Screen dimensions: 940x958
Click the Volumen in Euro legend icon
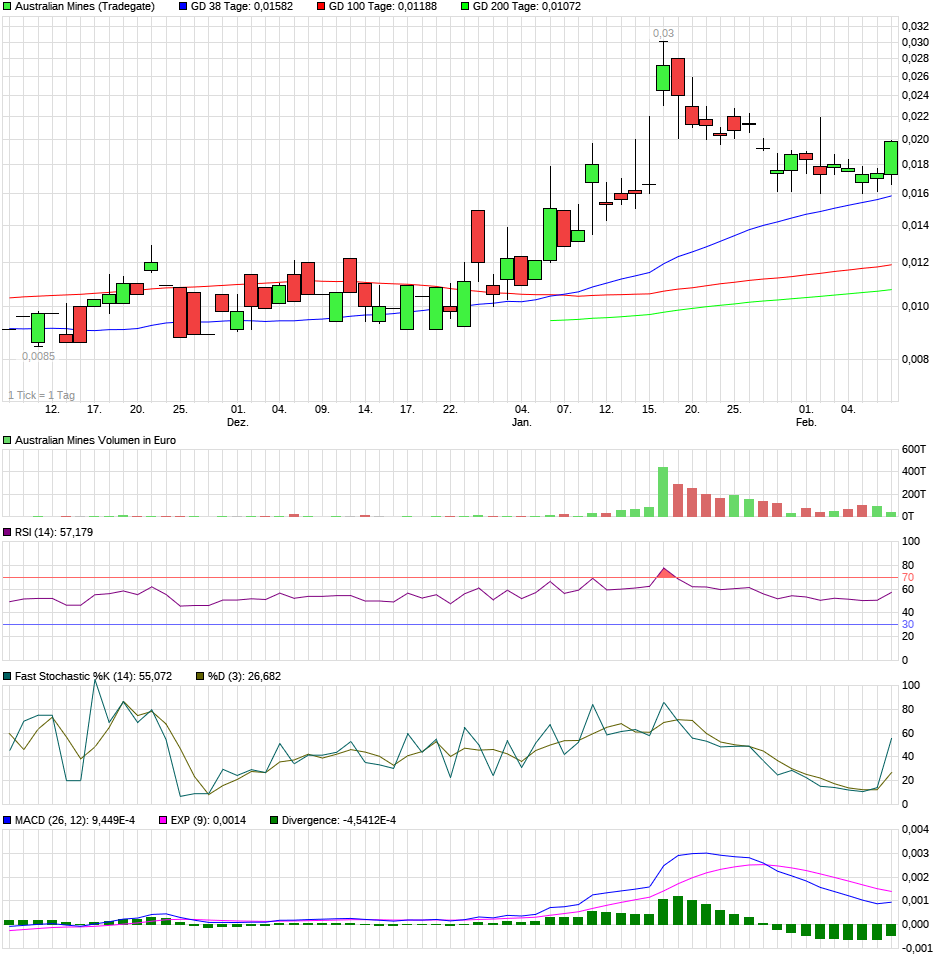pos(8,438)
